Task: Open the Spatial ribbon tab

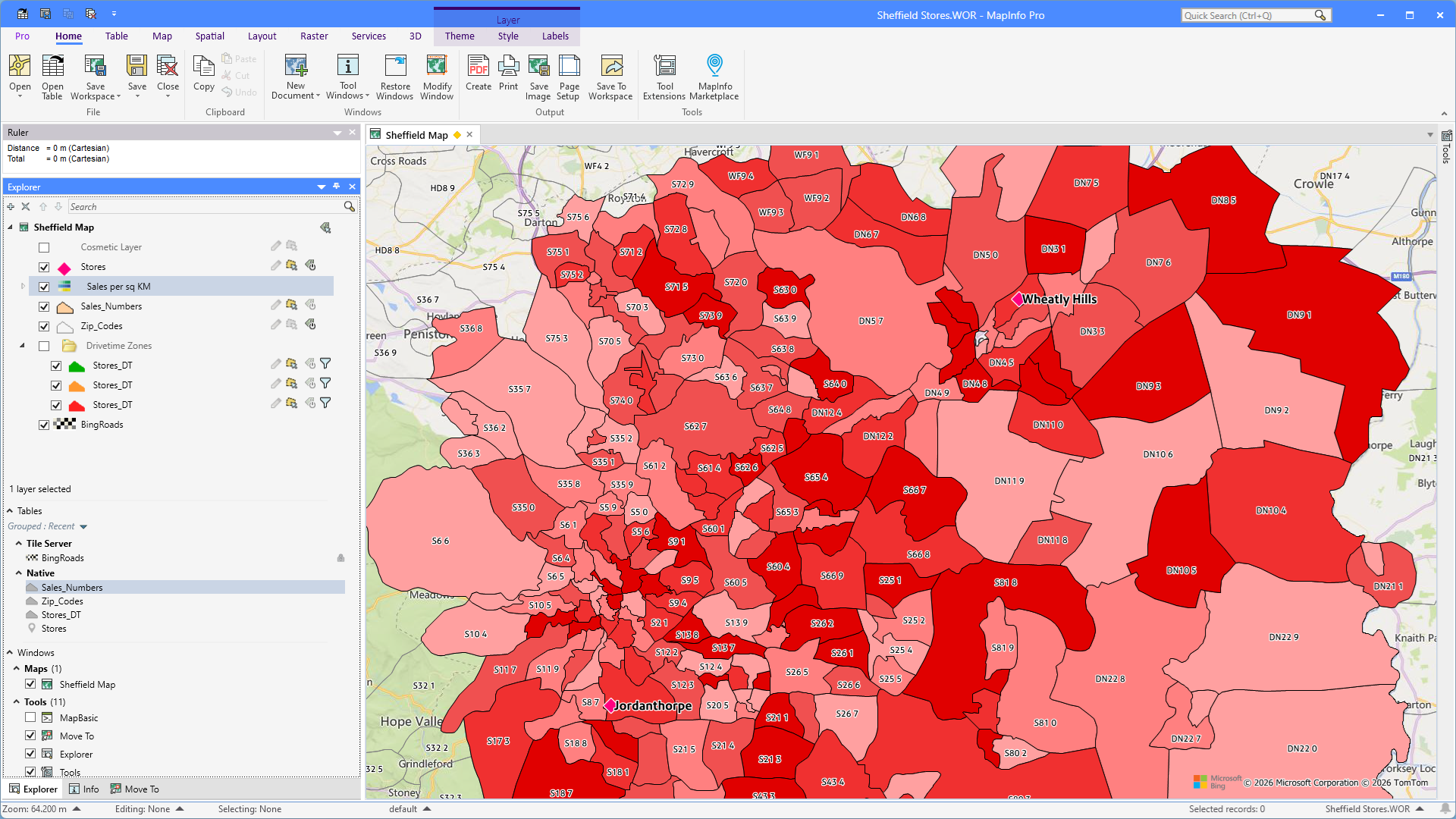Action: tap(209, 36)
